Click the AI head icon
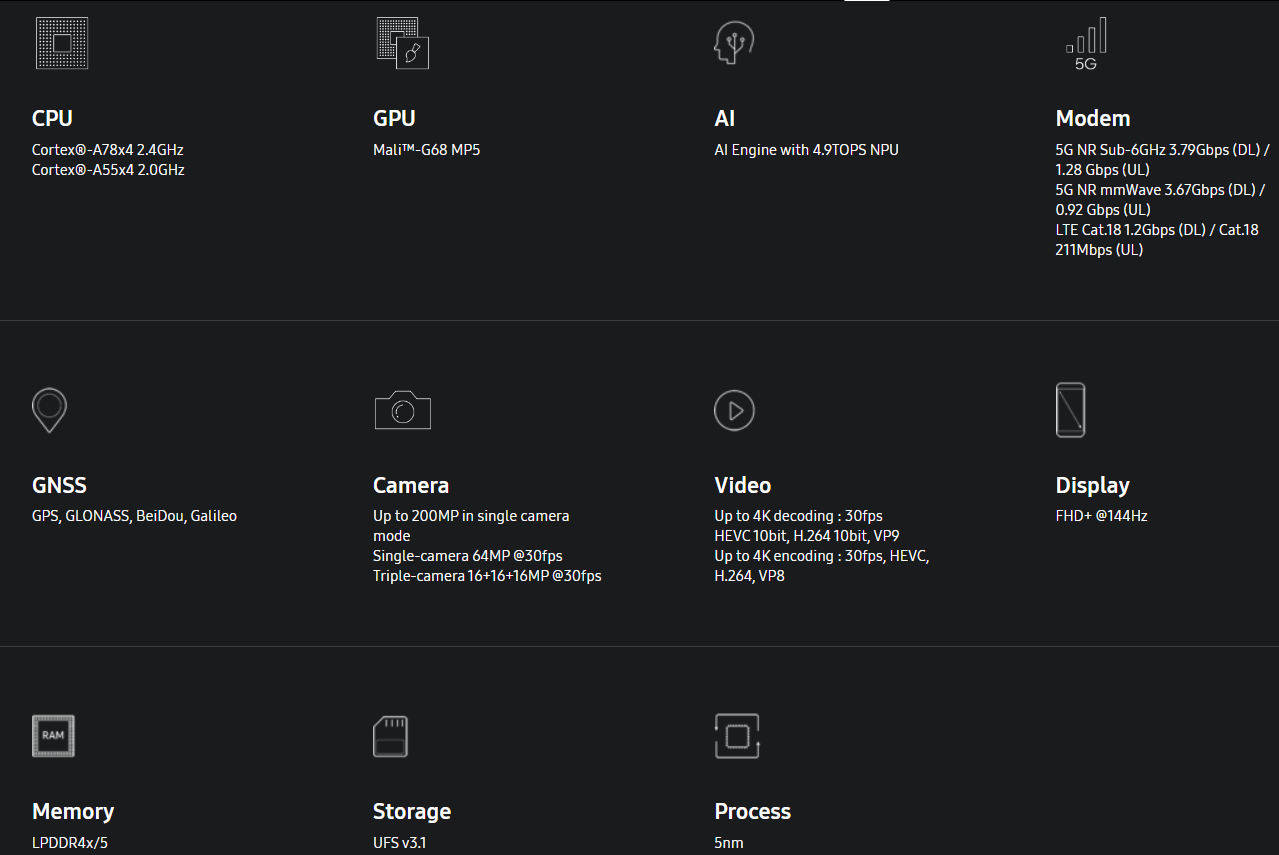Image resolution: width=1279 pixels, height=855 pixels. tap(734, 43)
